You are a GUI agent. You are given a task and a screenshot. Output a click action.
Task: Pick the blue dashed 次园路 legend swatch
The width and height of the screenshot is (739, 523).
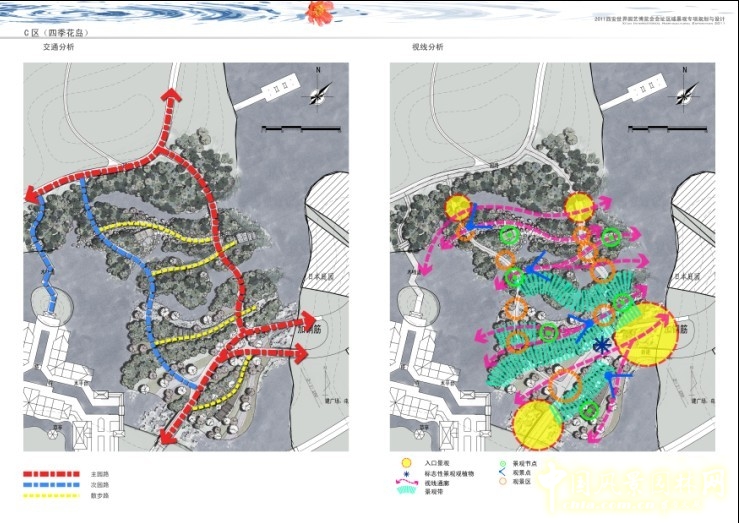coord(53,484)
